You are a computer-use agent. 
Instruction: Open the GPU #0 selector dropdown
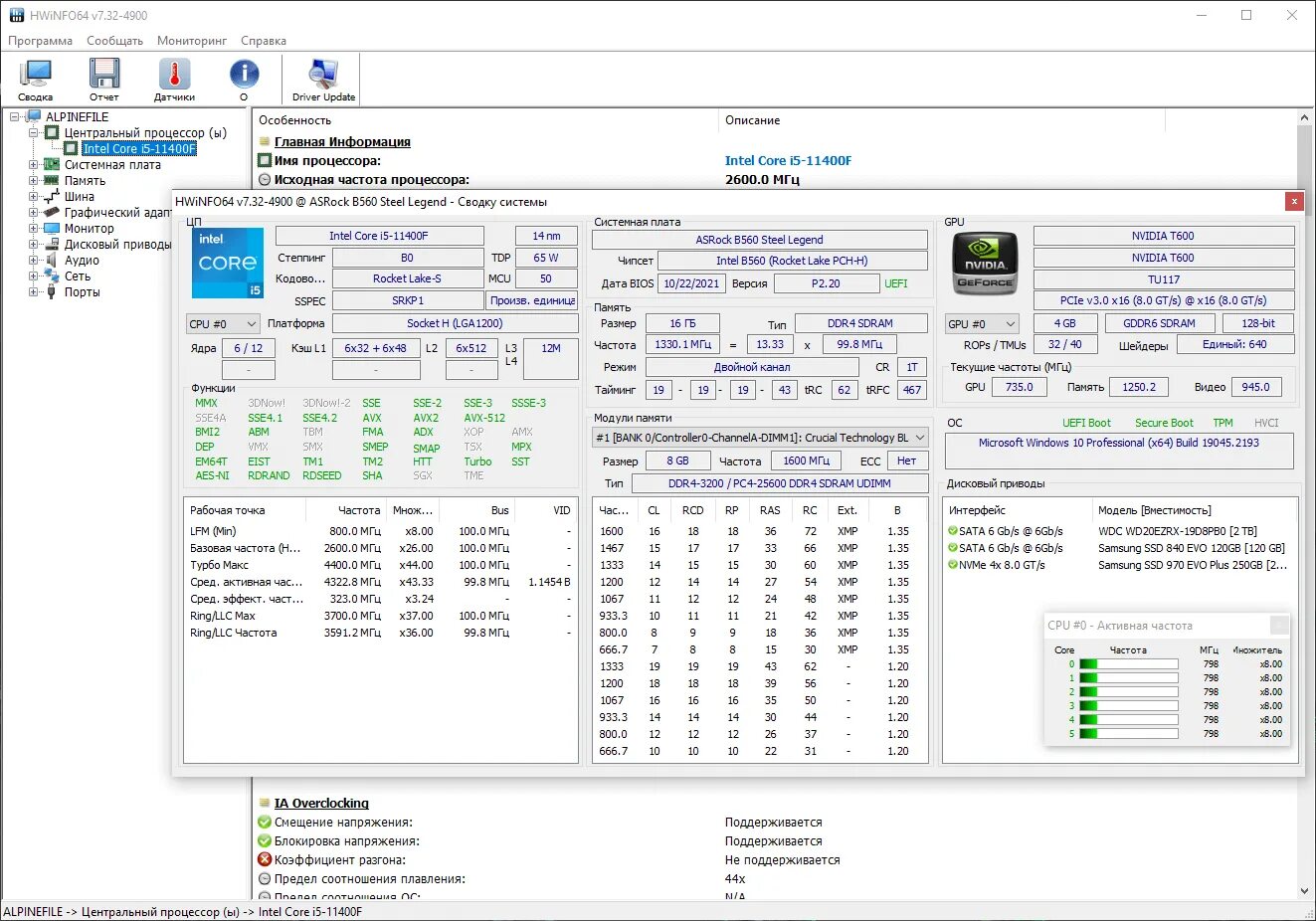pyautogui.click(x=982, y=324)
